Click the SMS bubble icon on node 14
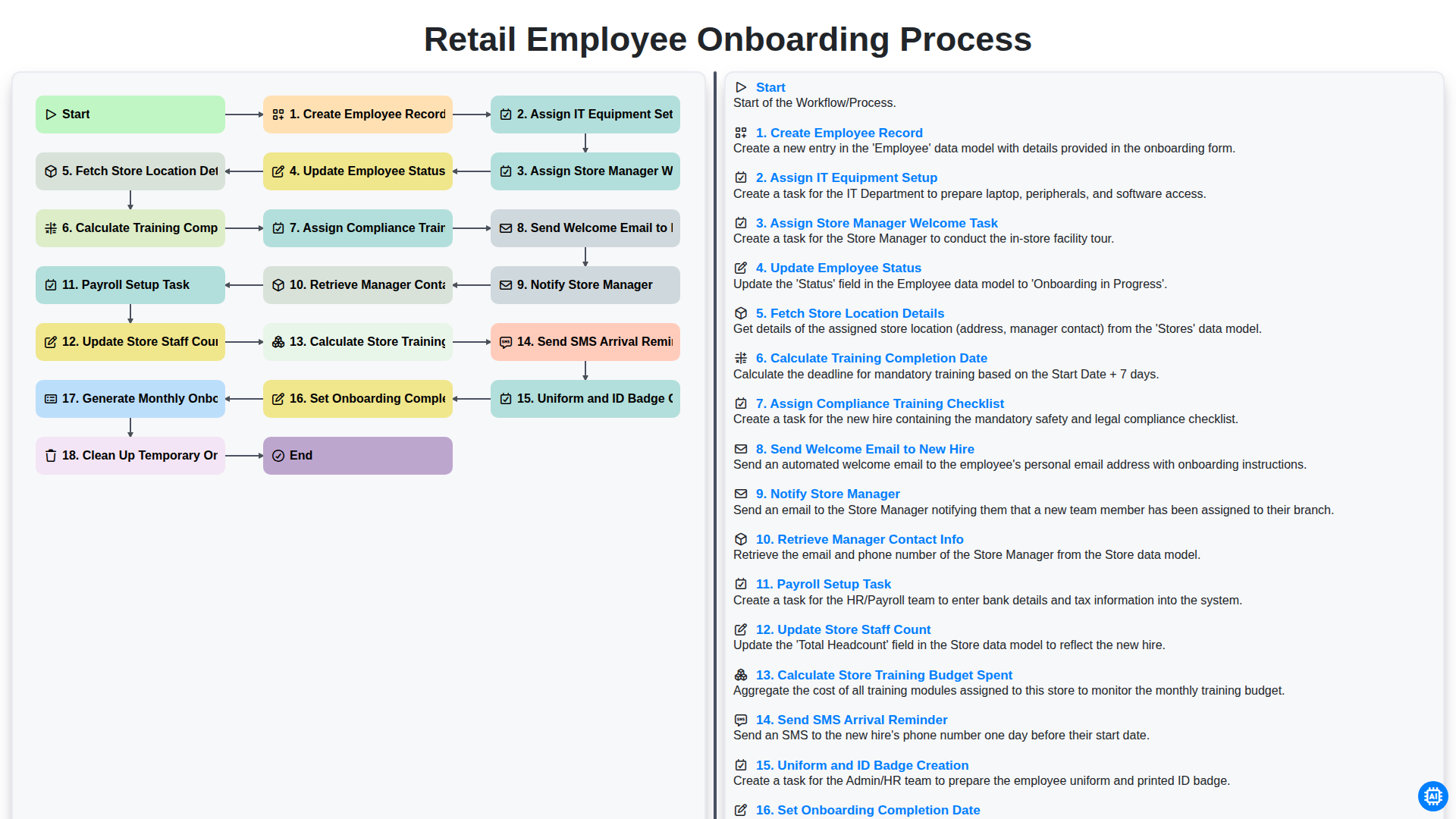 pyautogui.click(x=506, y=342)
